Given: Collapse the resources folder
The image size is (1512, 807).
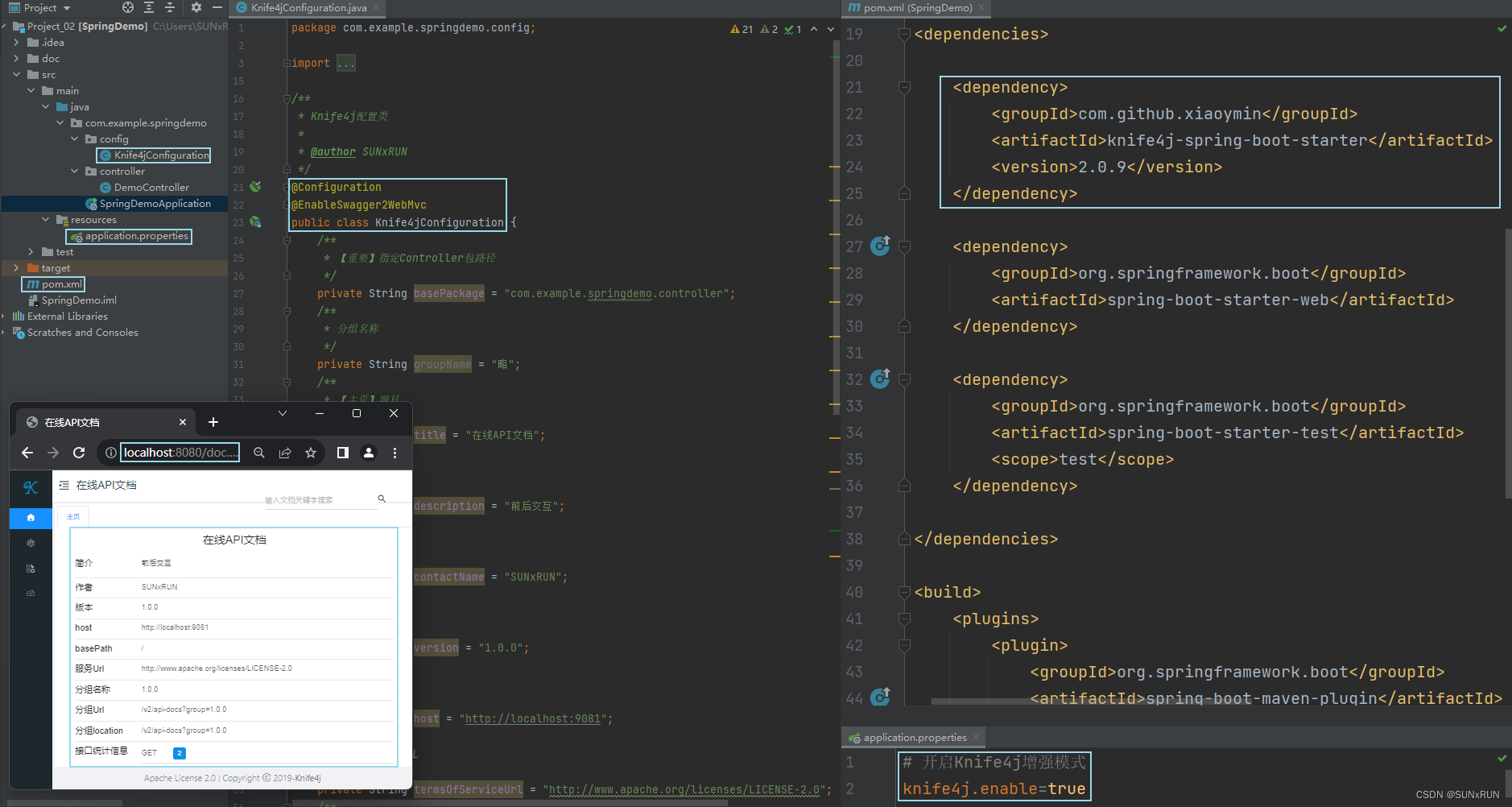Looking at the screenshot, I should point(46,220).
